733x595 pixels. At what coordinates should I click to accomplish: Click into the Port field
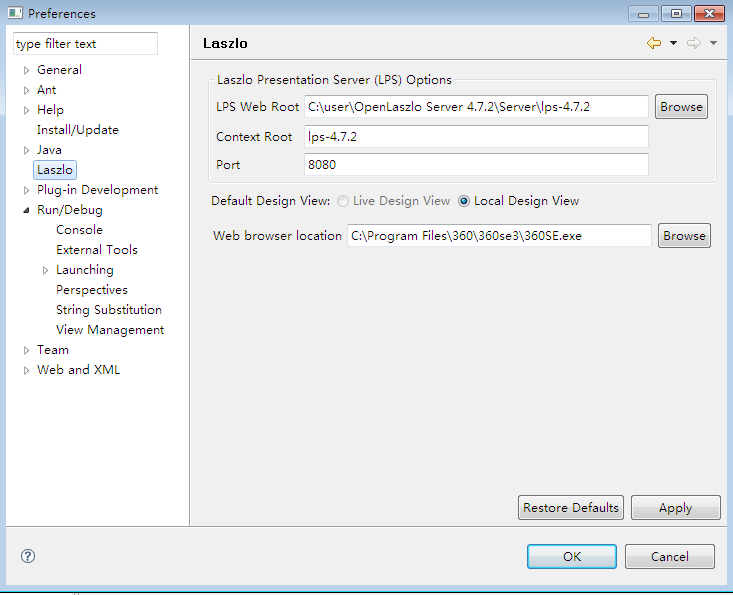tap(476, 165)
